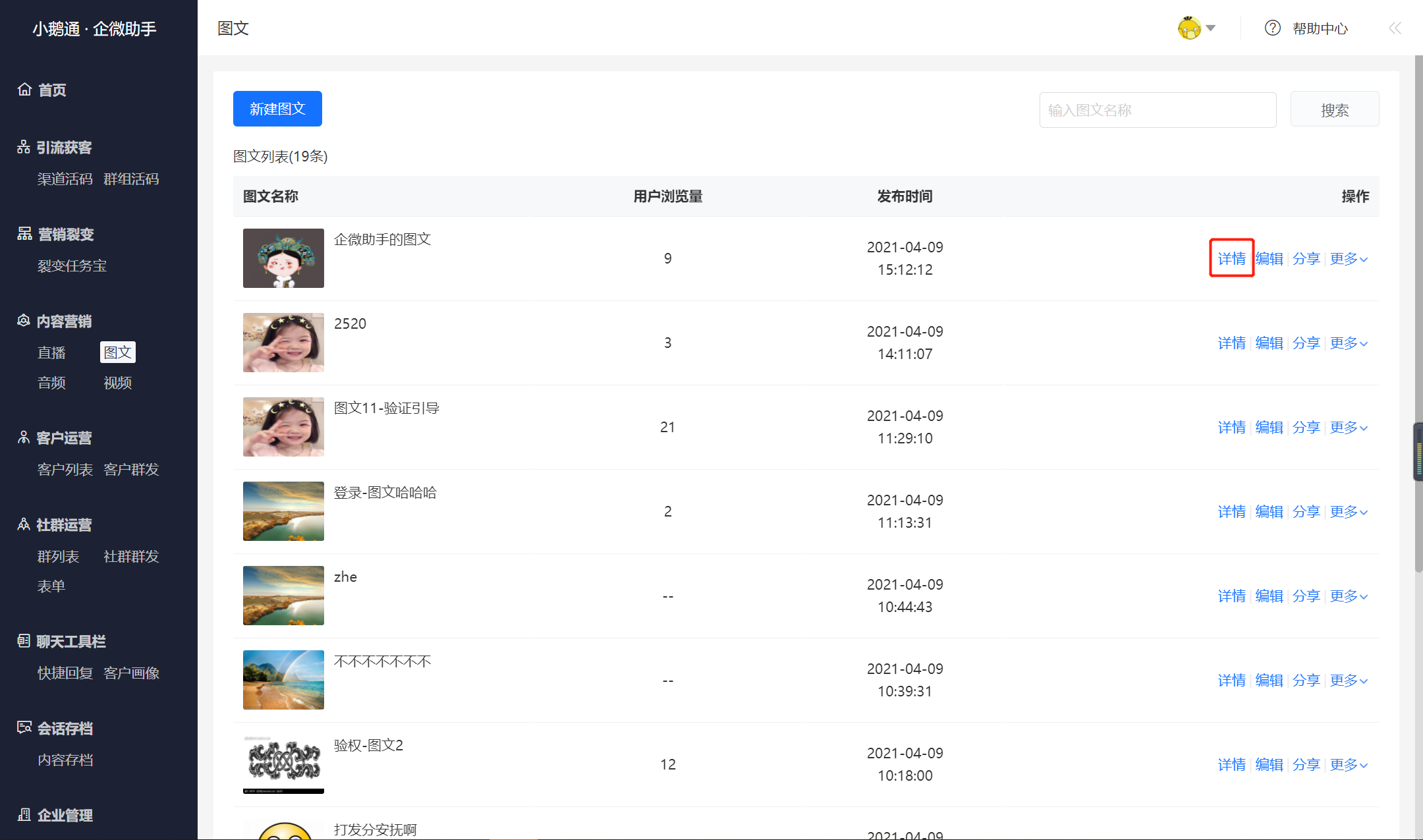
Task: Select the 引流获客 section icon
Action: (24, 147)
